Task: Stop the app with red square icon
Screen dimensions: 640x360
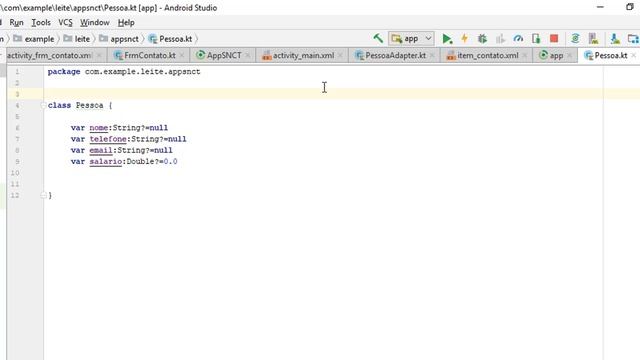Action: pyautogui.click(x=554, y=39)
